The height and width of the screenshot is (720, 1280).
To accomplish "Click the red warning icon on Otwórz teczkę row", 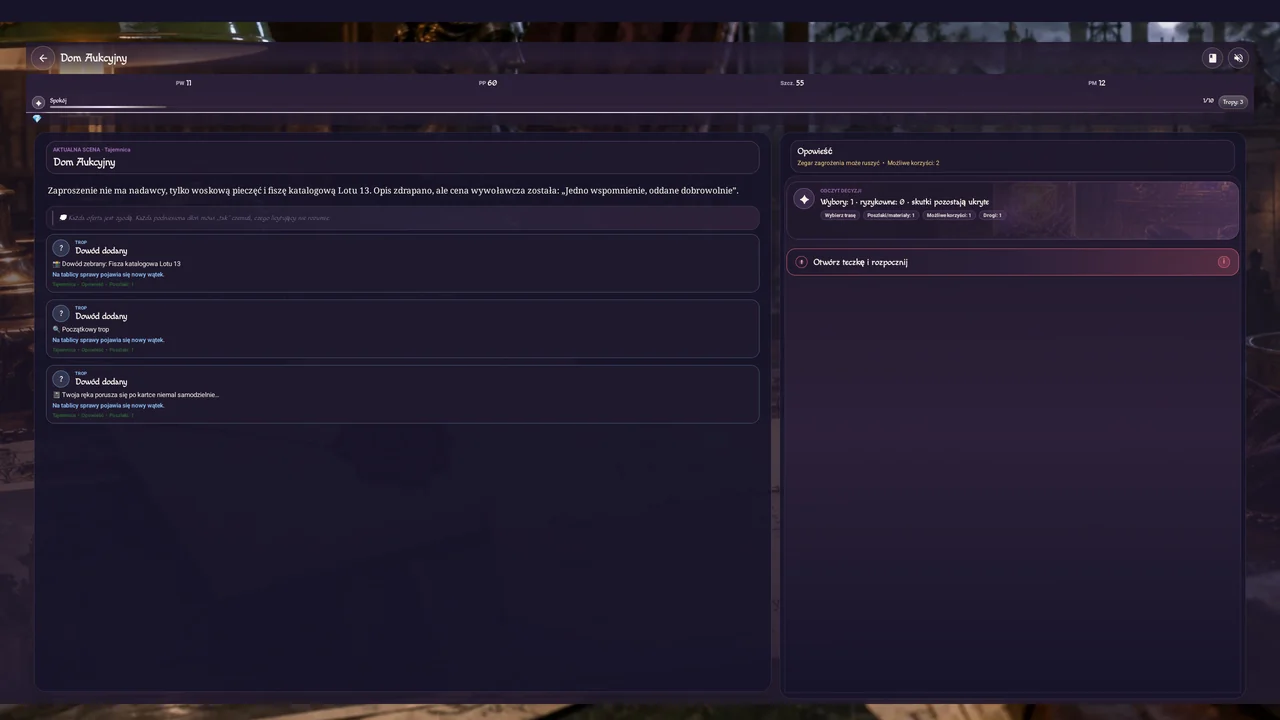I will (1223, 262).
